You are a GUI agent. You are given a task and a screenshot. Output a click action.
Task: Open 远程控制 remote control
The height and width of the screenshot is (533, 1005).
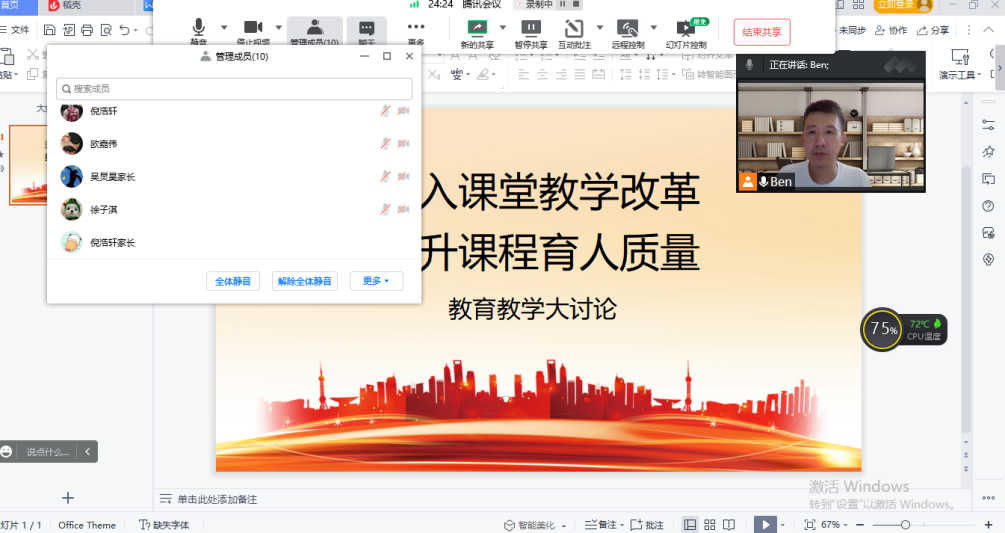627,30
